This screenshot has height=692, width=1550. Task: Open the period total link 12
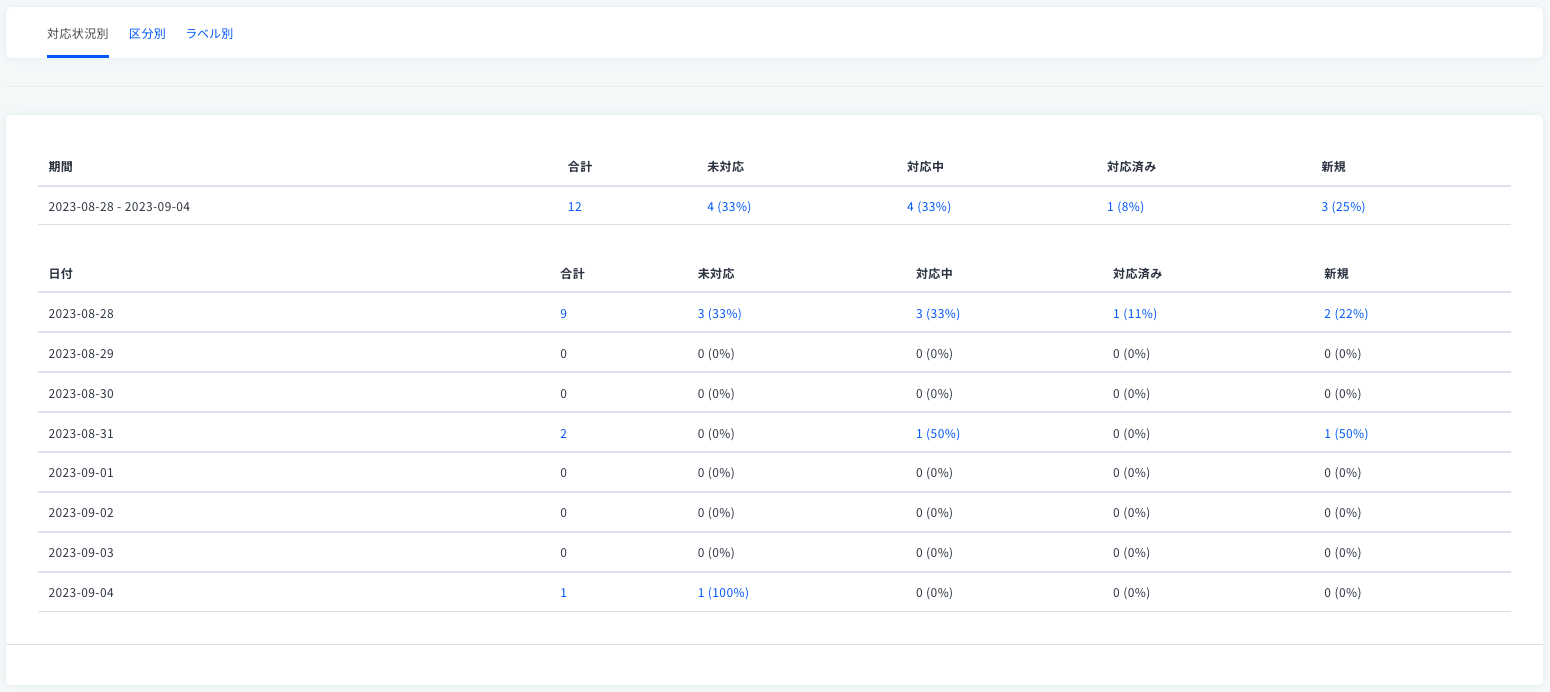(575, 207)
